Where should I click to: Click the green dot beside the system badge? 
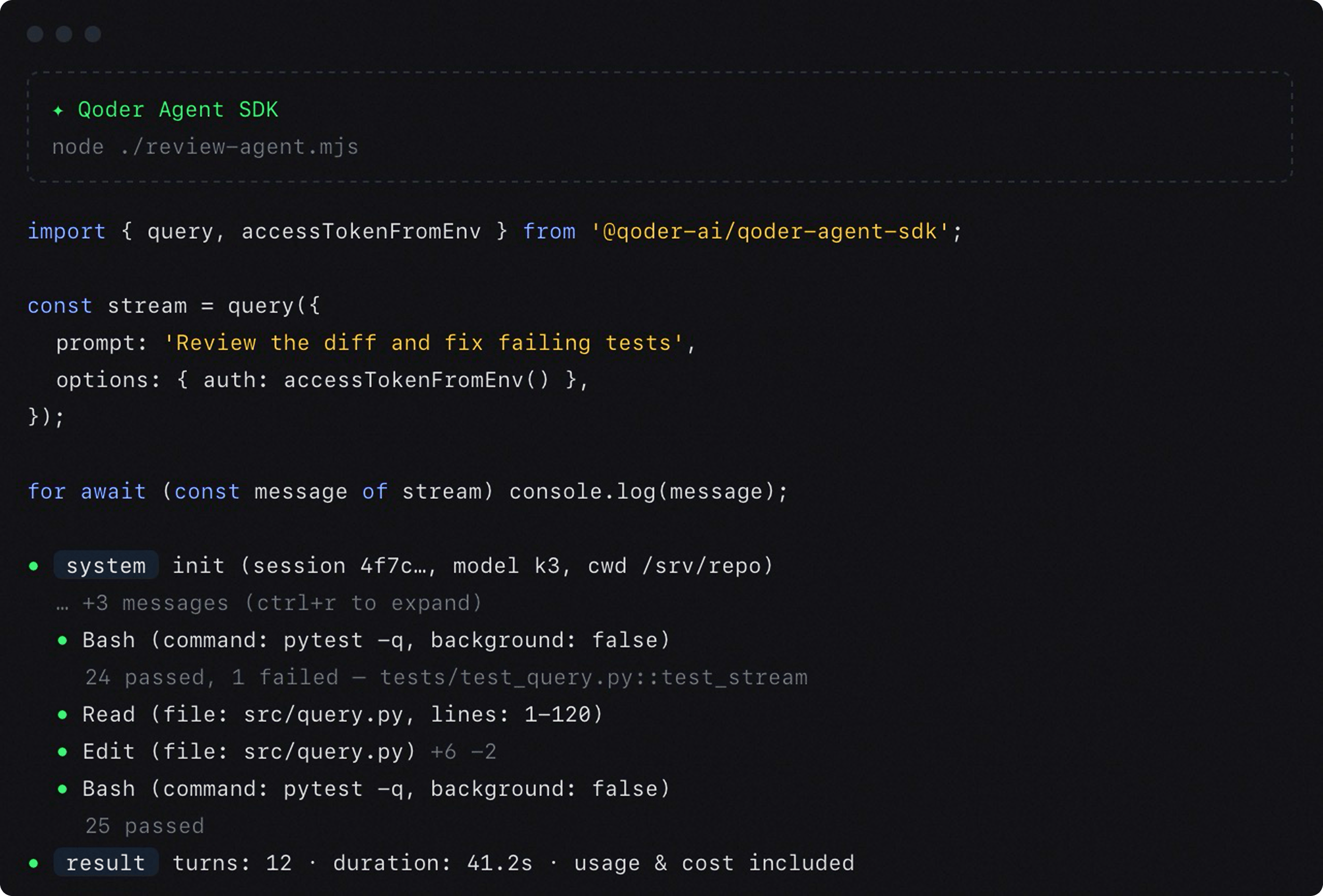click(34, 566)
